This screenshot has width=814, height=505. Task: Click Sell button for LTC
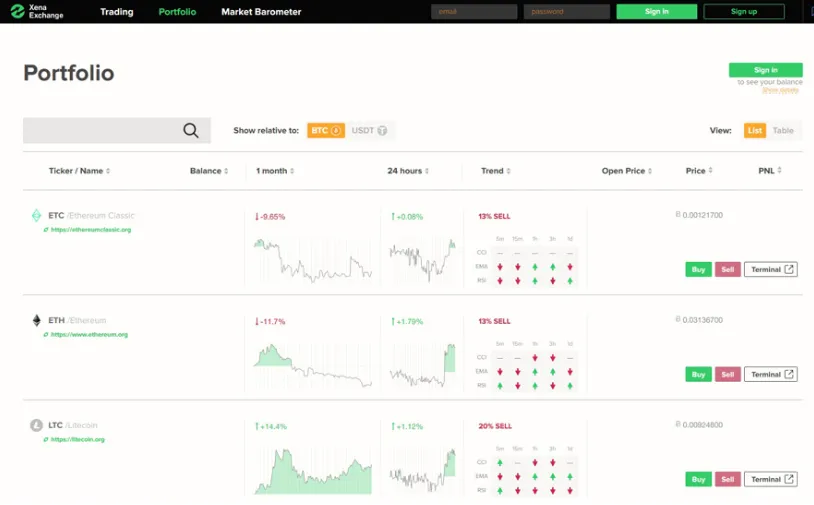click(x=727, y=479)
